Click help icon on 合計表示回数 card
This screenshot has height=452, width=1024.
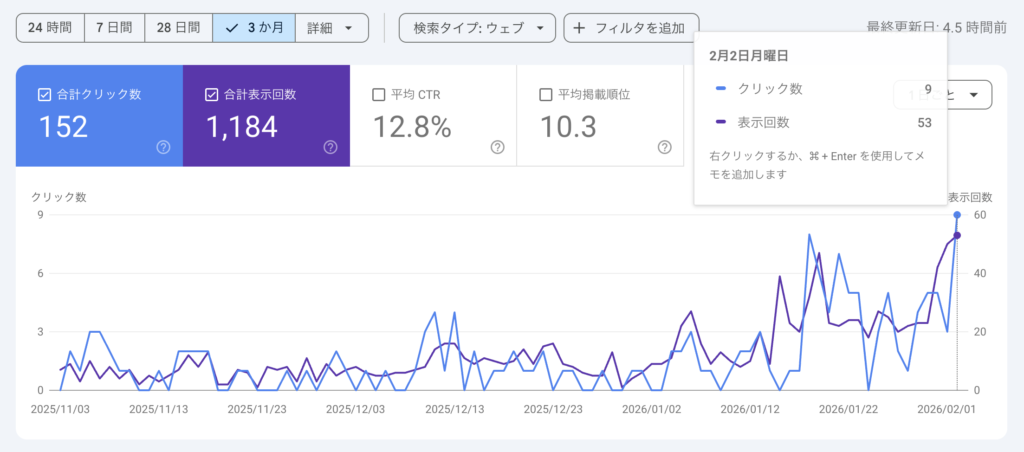(330, 147)
